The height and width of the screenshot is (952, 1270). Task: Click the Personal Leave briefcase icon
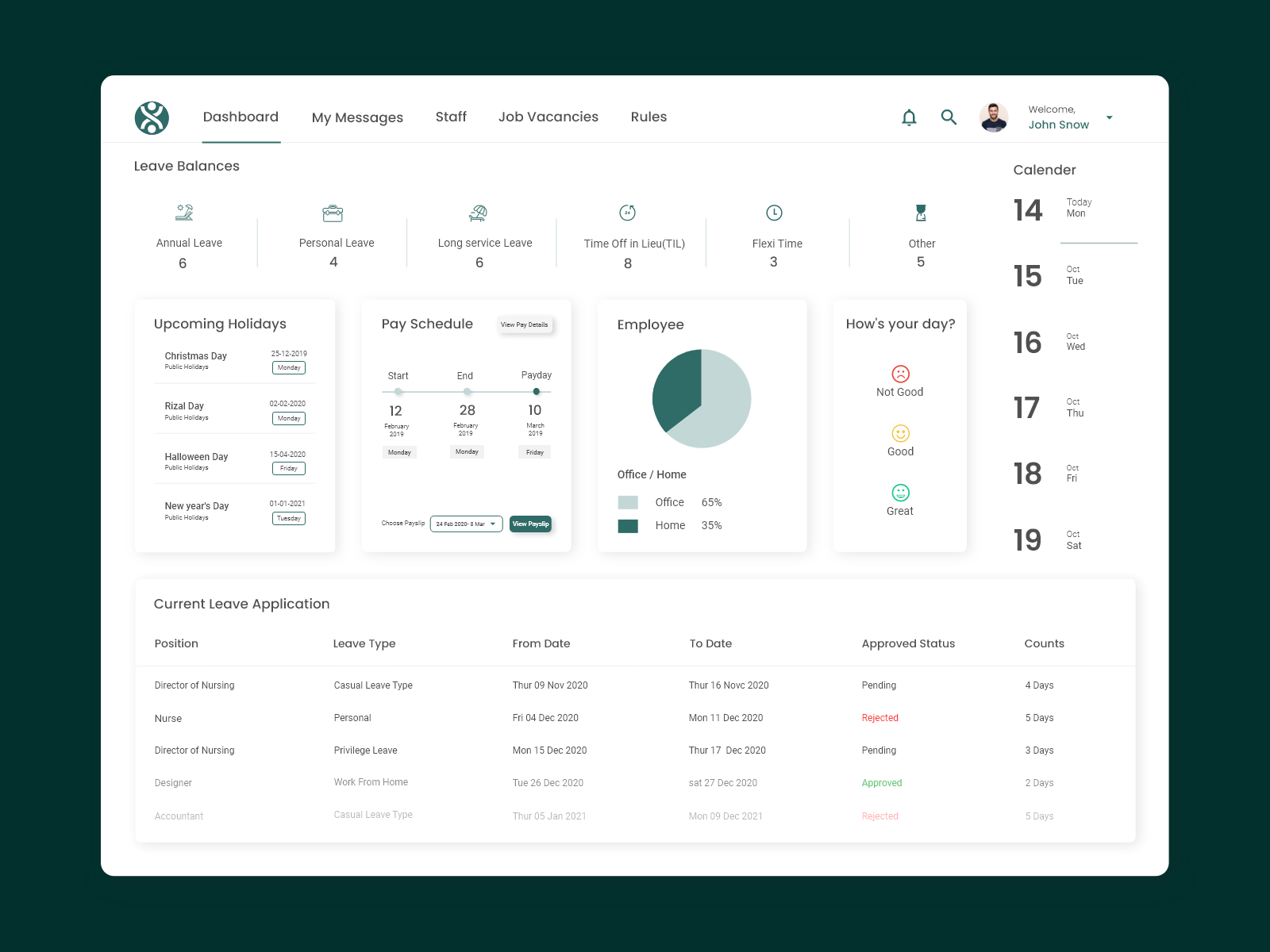tap(333, 213)
